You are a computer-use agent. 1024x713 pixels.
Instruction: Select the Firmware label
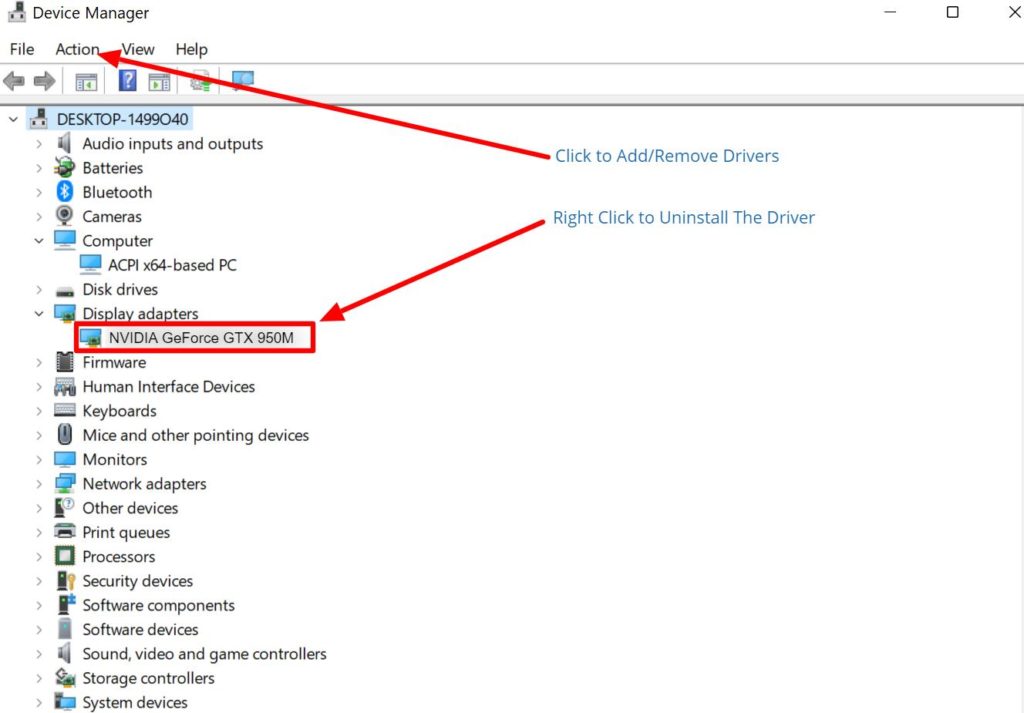pos(114,362)
